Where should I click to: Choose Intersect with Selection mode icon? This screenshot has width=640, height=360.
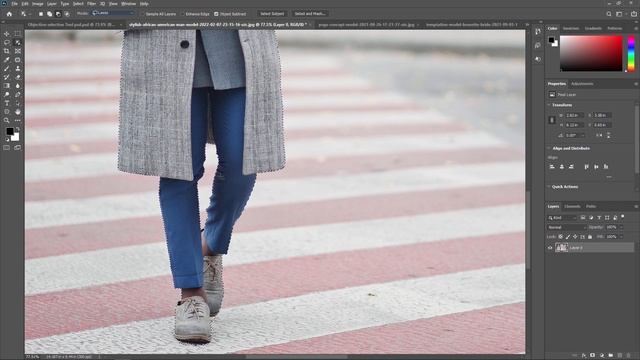[x=67, y=14]
